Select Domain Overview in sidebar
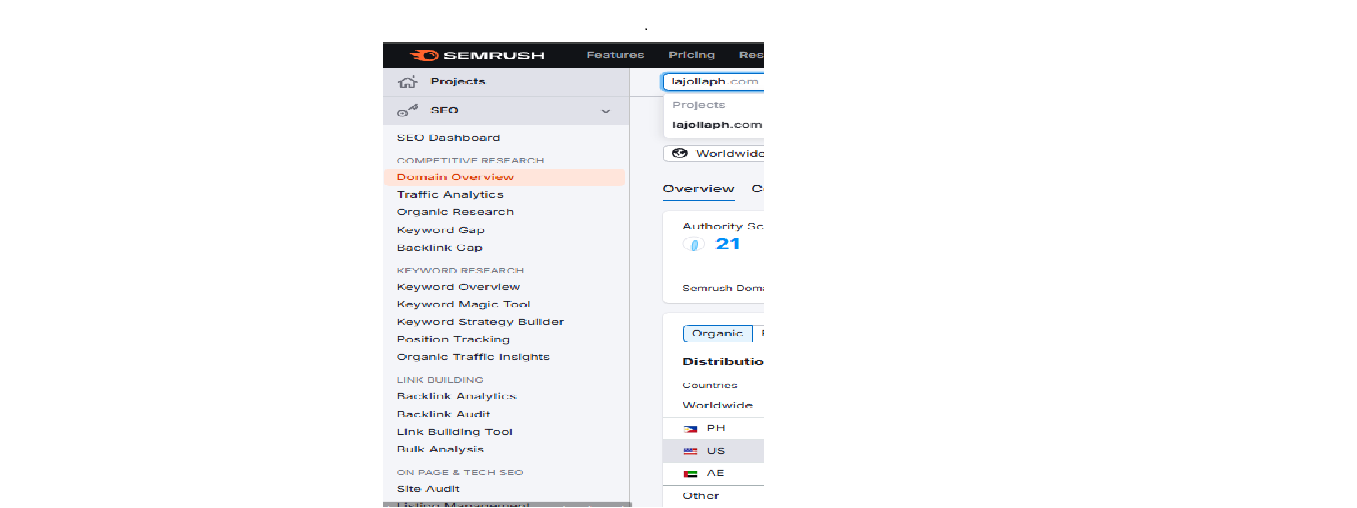Image resolution: width=1357 pixels, height=508 pixels. pyautogui.click(x=504, y=177)
